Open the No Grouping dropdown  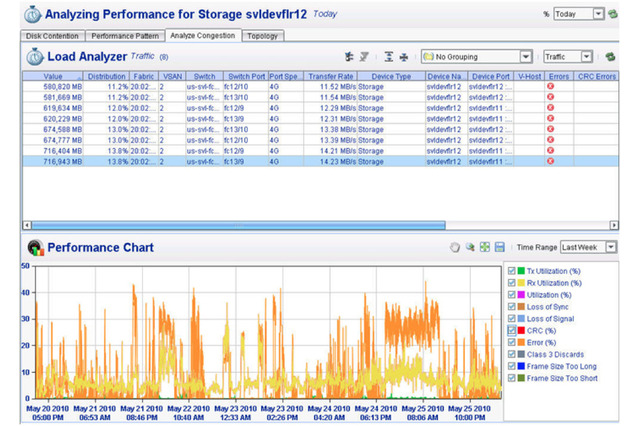[476, 57]
